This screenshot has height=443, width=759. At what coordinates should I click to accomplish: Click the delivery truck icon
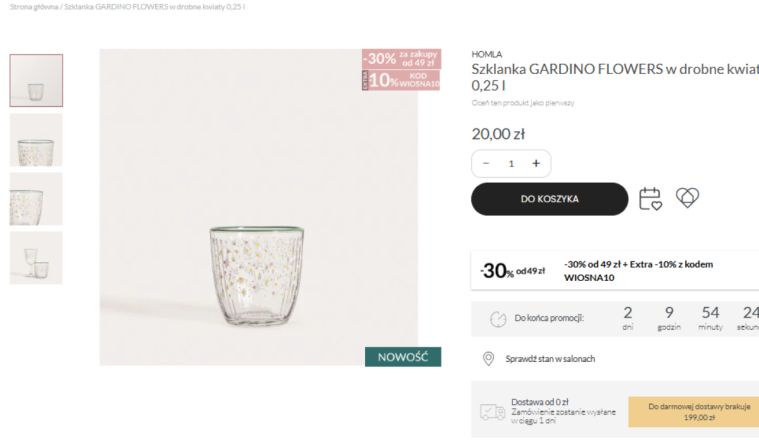[492, 411]
